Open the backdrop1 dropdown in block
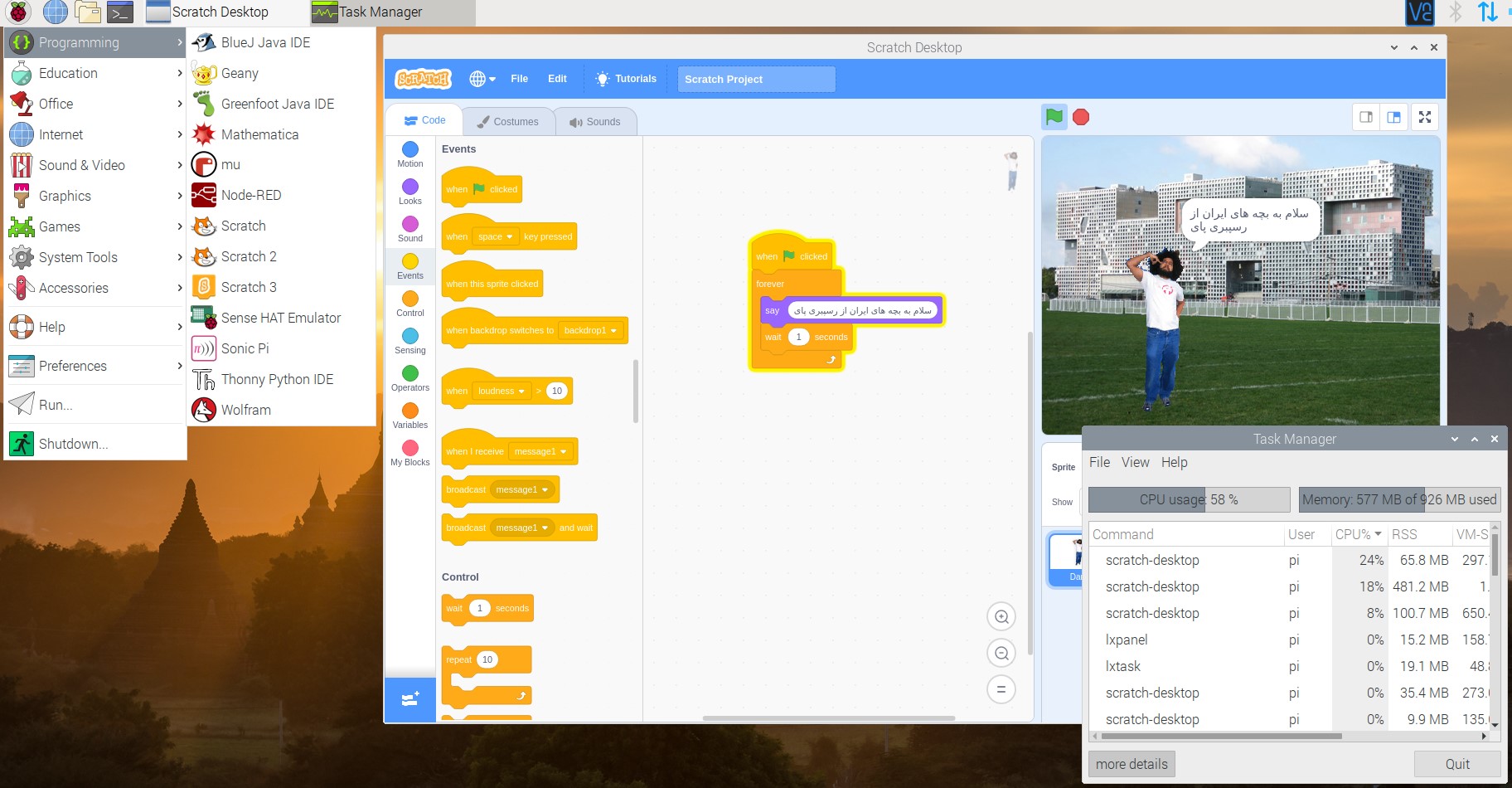 click(591, 330)
